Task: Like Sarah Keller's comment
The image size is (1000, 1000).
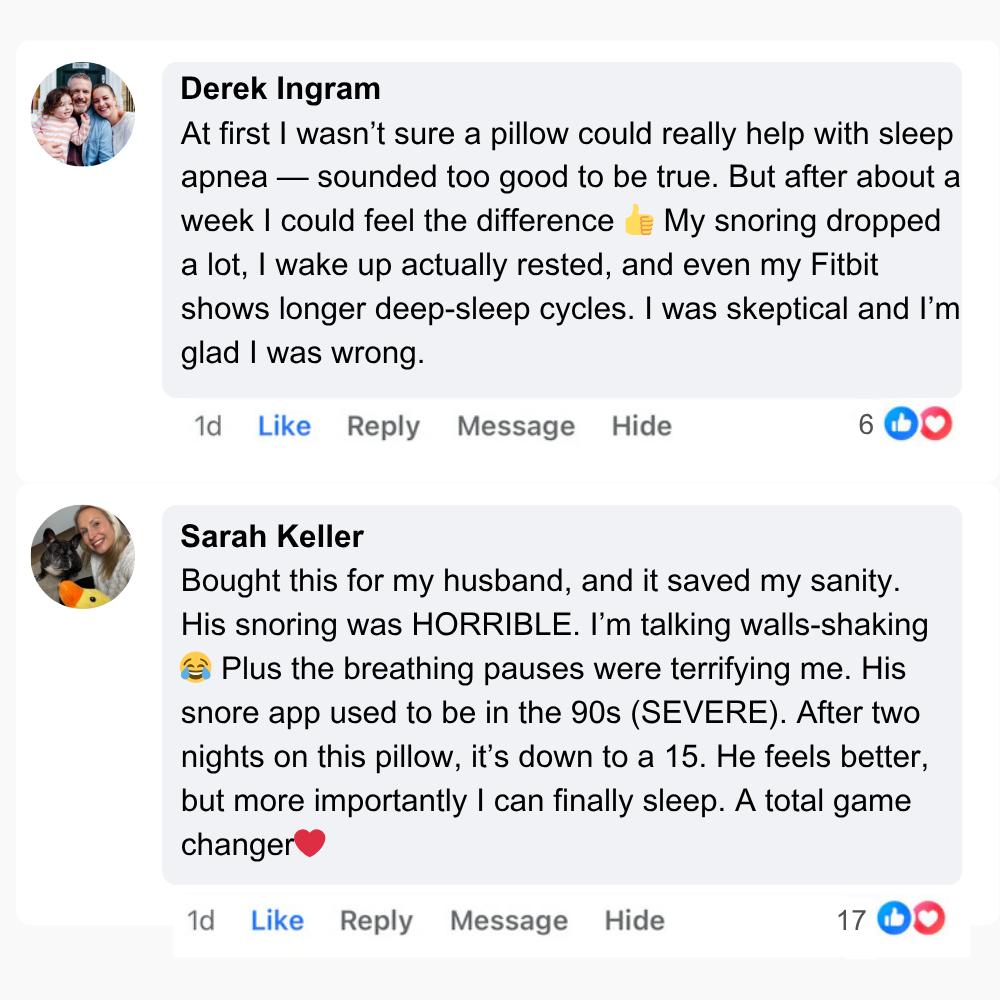Action: point(277,920)
